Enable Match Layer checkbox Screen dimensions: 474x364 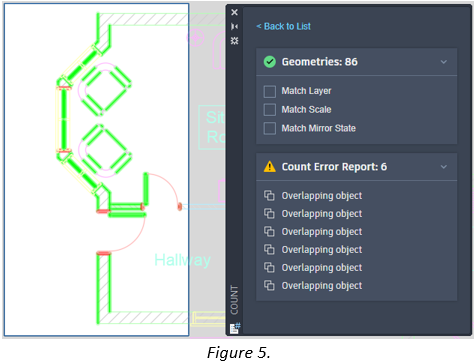point(269,91)
